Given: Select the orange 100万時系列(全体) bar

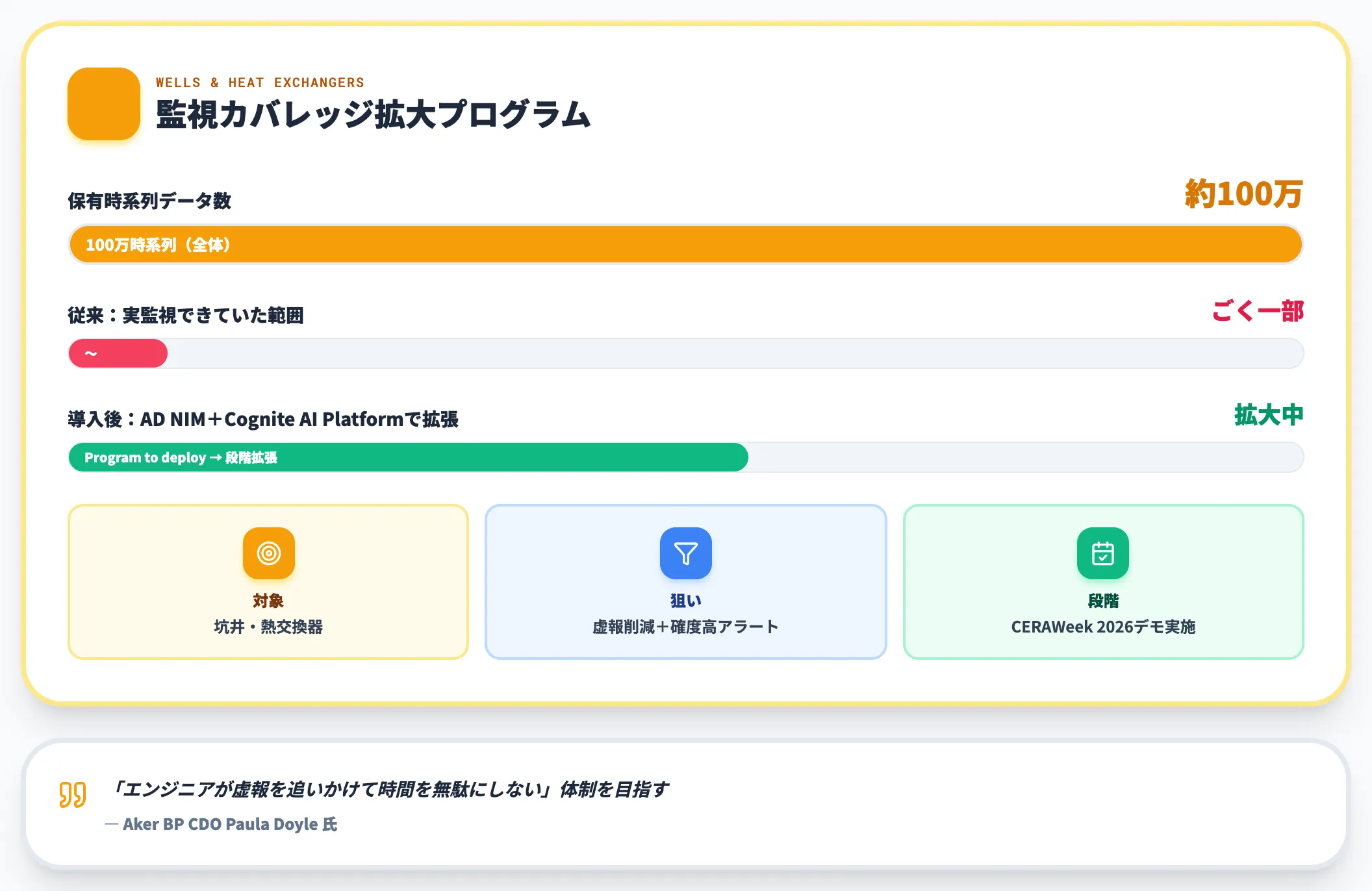Looking at the screenshot, I should (x=686, y=245).
